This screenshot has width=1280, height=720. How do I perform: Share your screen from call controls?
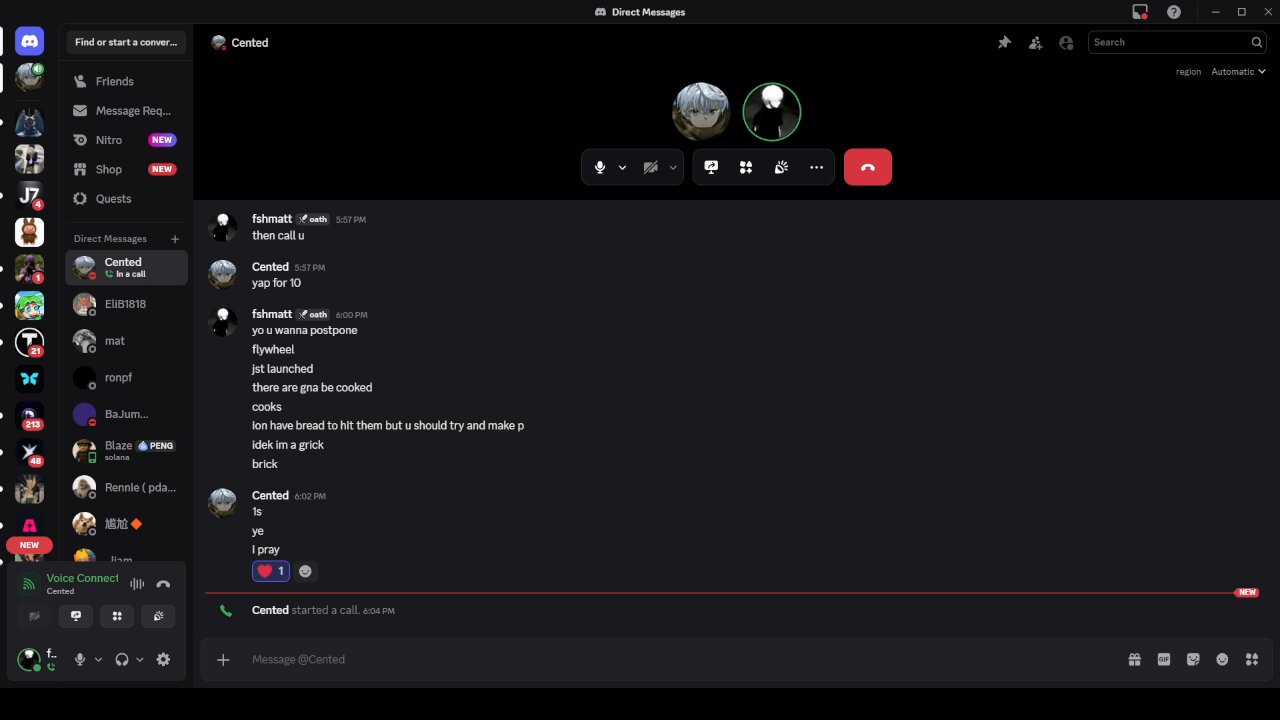(711, 167)
